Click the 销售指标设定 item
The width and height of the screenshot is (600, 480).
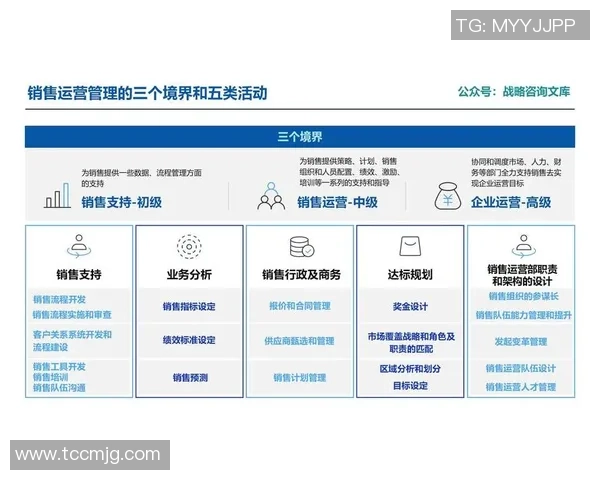tap(189, 306)
